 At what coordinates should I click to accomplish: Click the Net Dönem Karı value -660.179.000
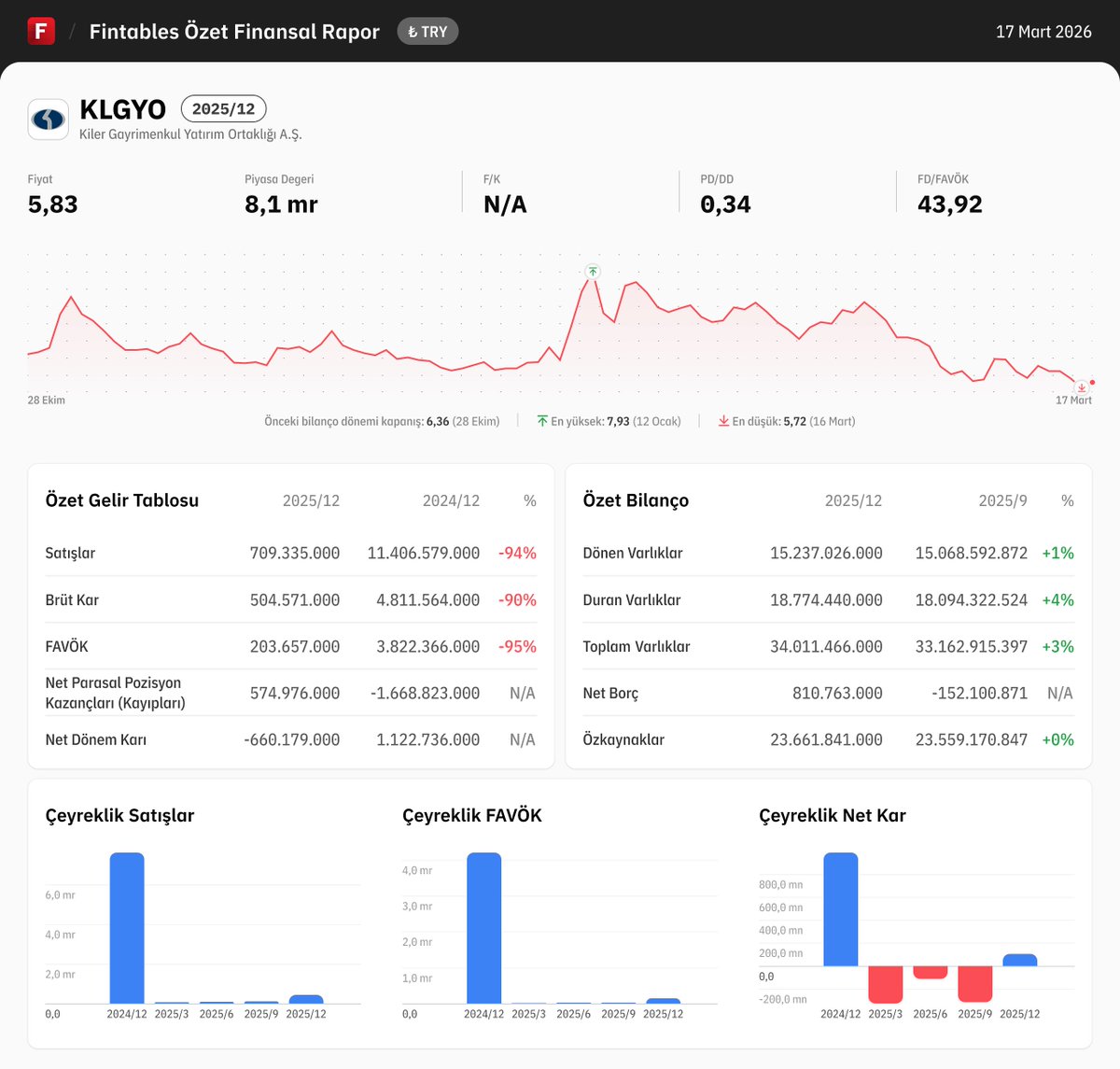[x=292, y=739]
